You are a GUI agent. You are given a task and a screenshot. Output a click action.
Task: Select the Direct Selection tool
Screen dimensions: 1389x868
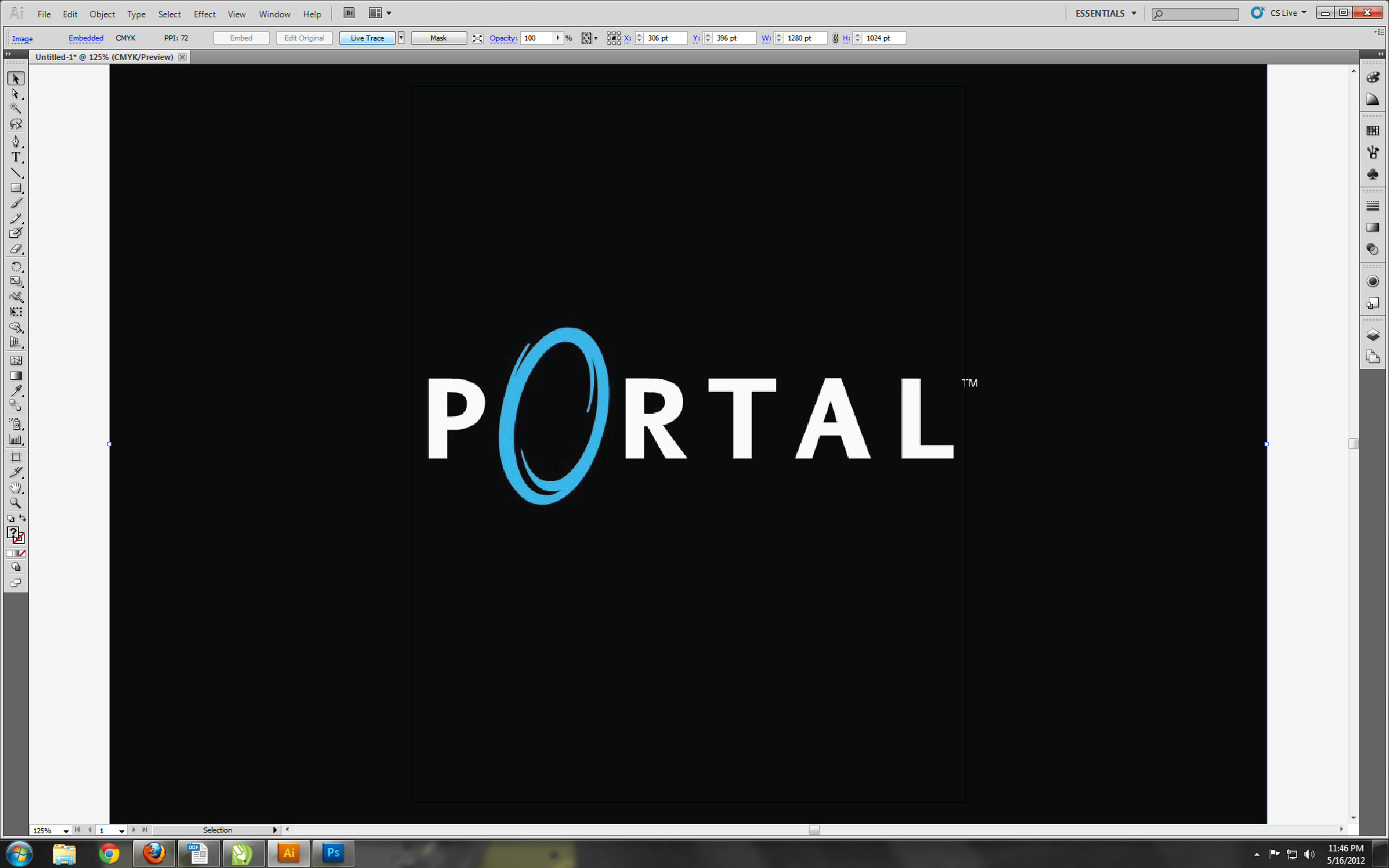coord(16,93)
